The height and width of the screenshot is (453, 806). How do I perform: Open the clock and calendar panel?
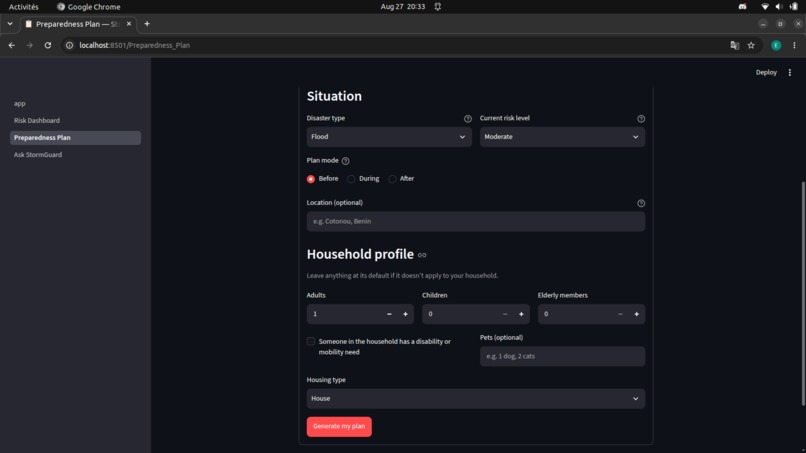tap(402, 7)
